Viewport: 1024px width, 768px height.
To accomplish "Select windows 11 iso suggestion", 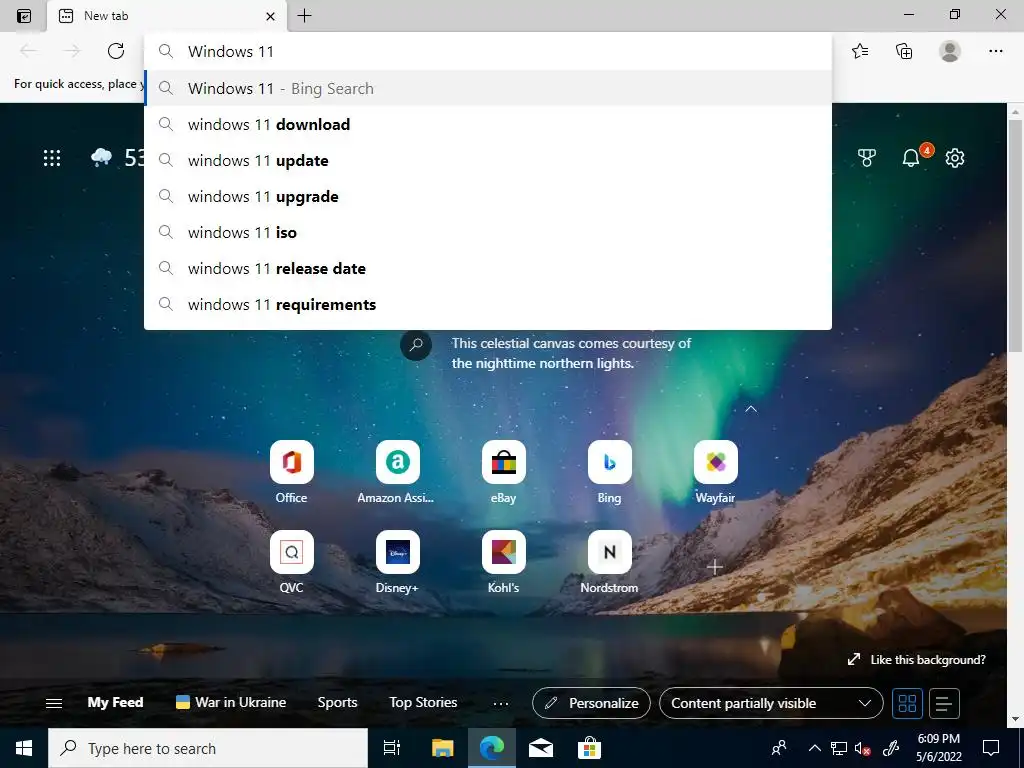I will [488, 232].
